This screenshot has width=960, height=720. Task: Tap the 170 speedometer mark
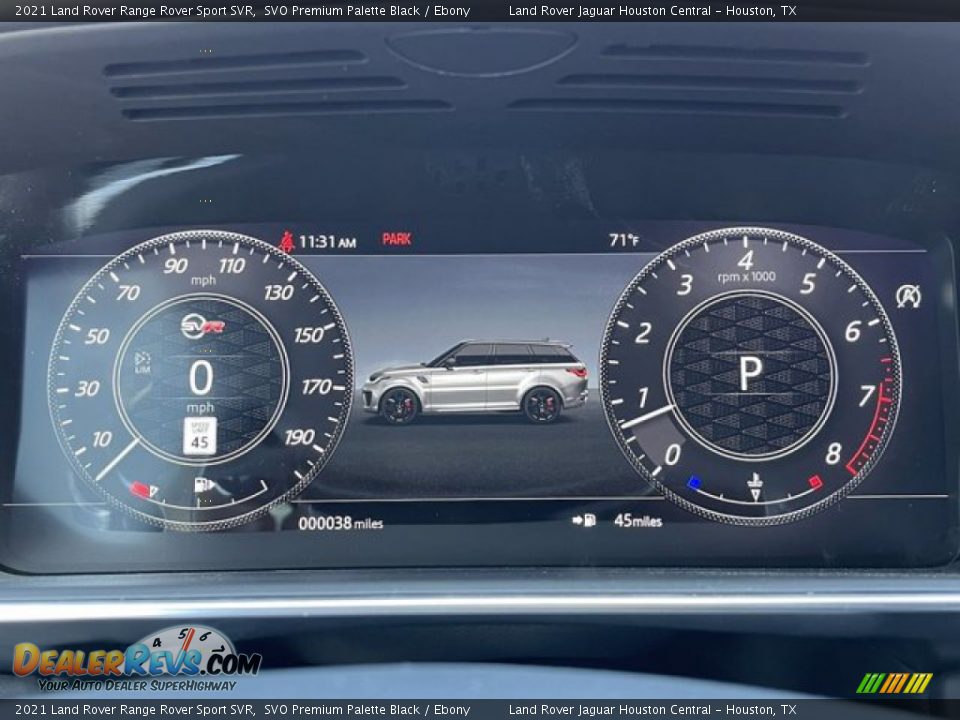[x=316, y=387]
